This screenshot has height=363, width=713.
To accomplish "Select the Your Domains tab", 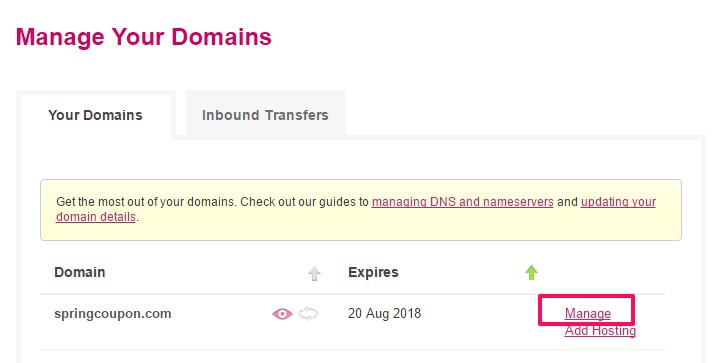I will tap(95, 115).
